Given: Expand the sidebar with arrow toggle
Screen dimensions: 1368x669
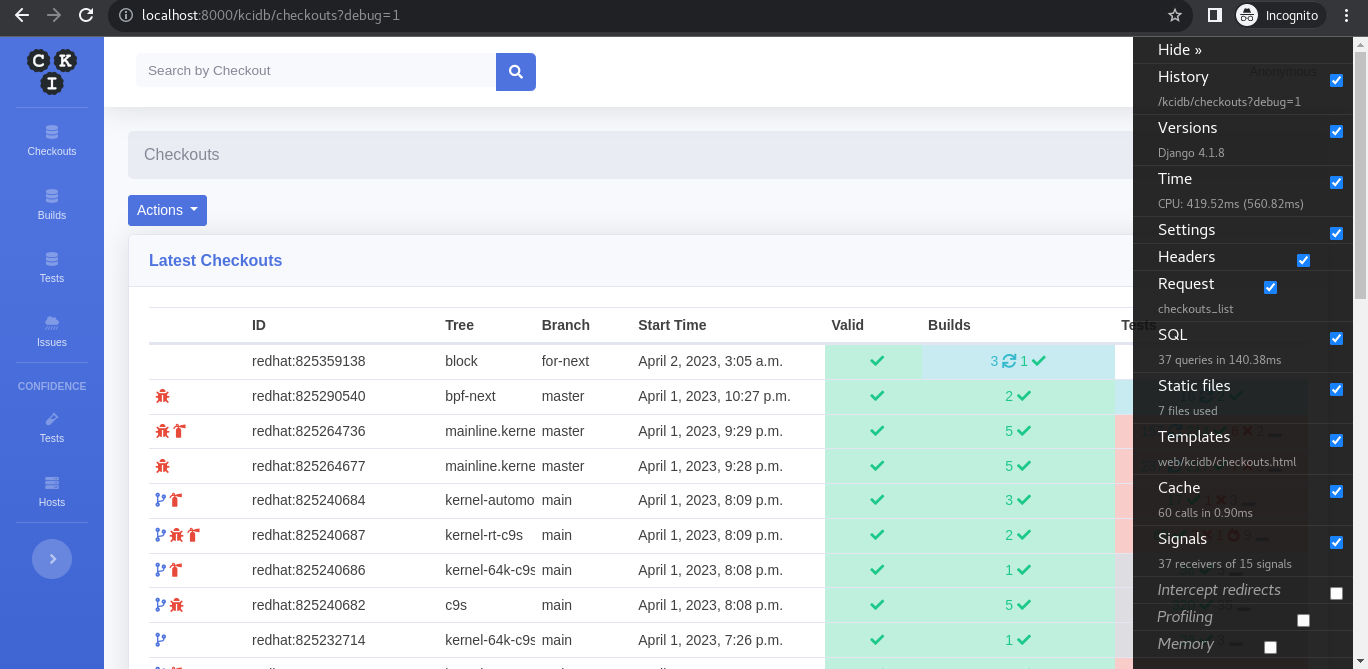Looking at the screenshot, I should 52,559.
